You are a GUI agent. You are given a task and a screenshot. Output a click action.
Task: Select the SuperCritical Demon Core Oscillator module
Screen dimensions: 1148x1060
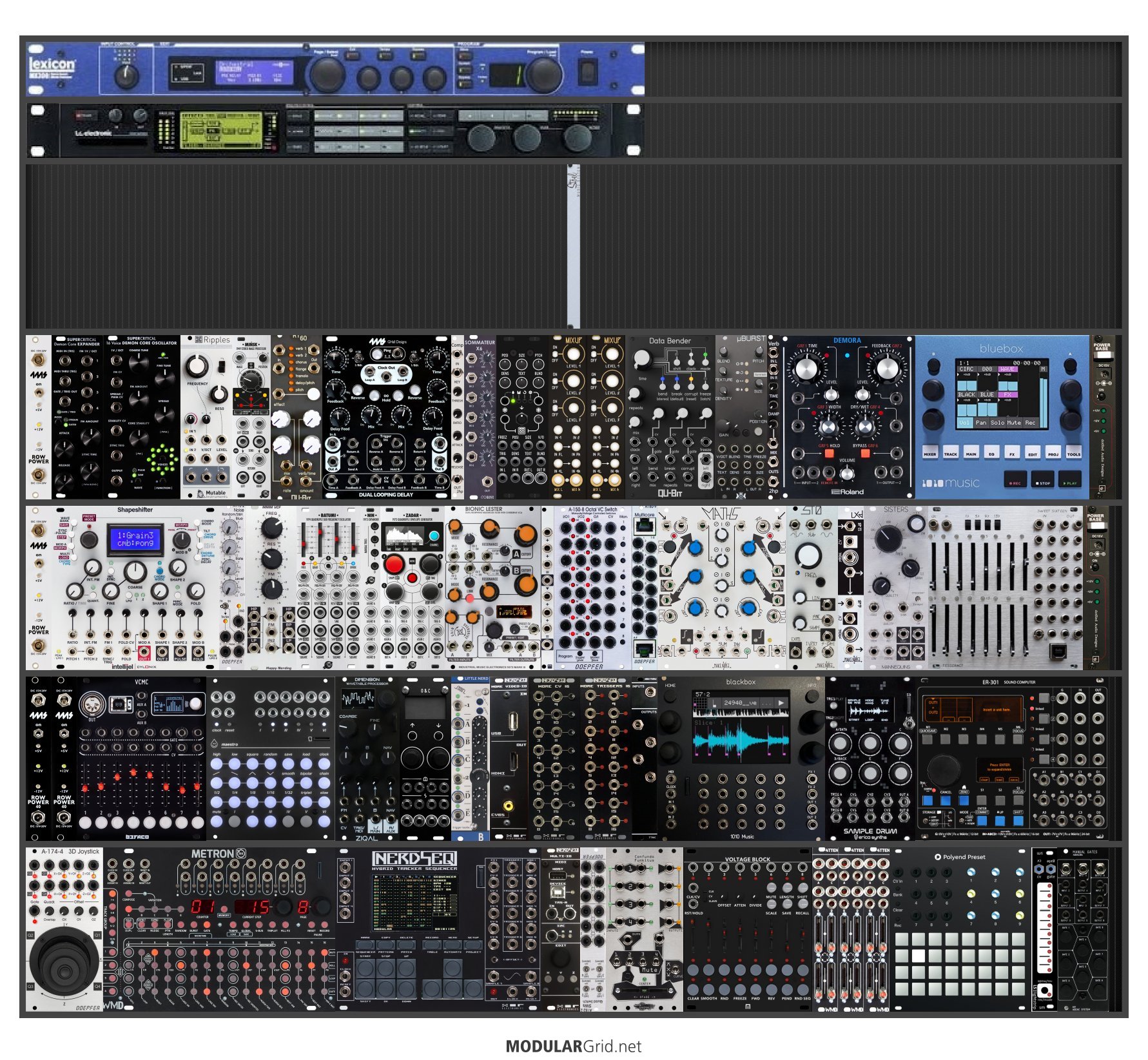142,417
